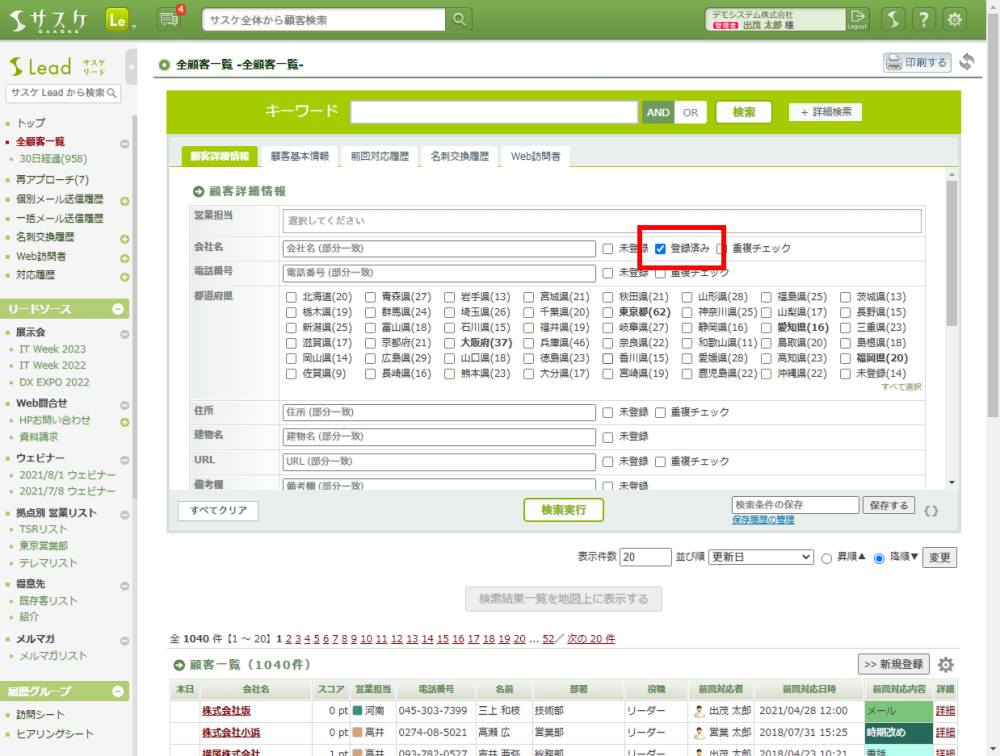The image size is (1000, 756).
Task: Switch to the 名刺交換履歴 tab
Action: (x=459, y=157)
